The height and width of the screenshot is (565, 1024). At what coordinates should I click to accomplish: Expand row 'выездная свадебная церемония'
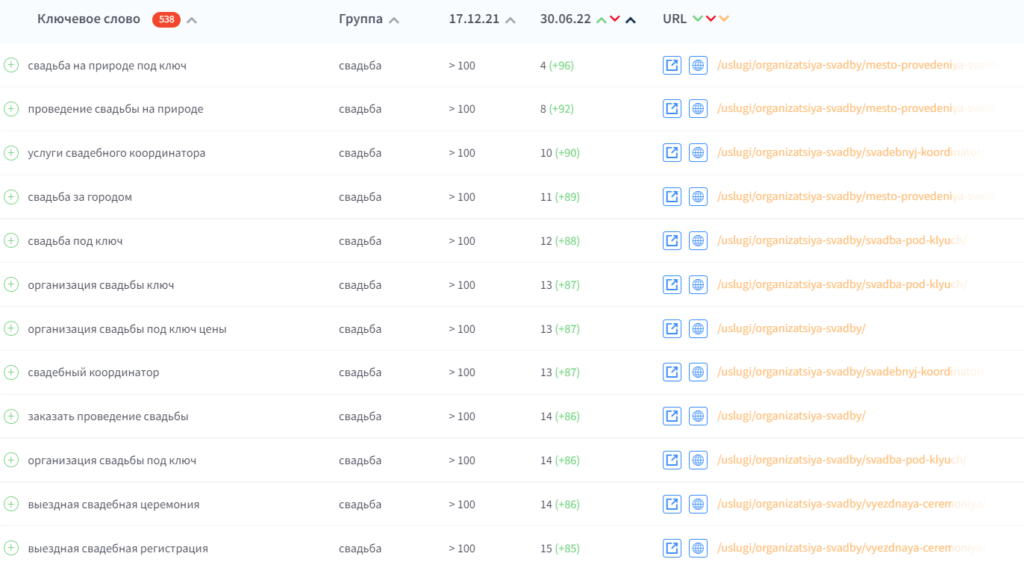click(x=11, y=504)
